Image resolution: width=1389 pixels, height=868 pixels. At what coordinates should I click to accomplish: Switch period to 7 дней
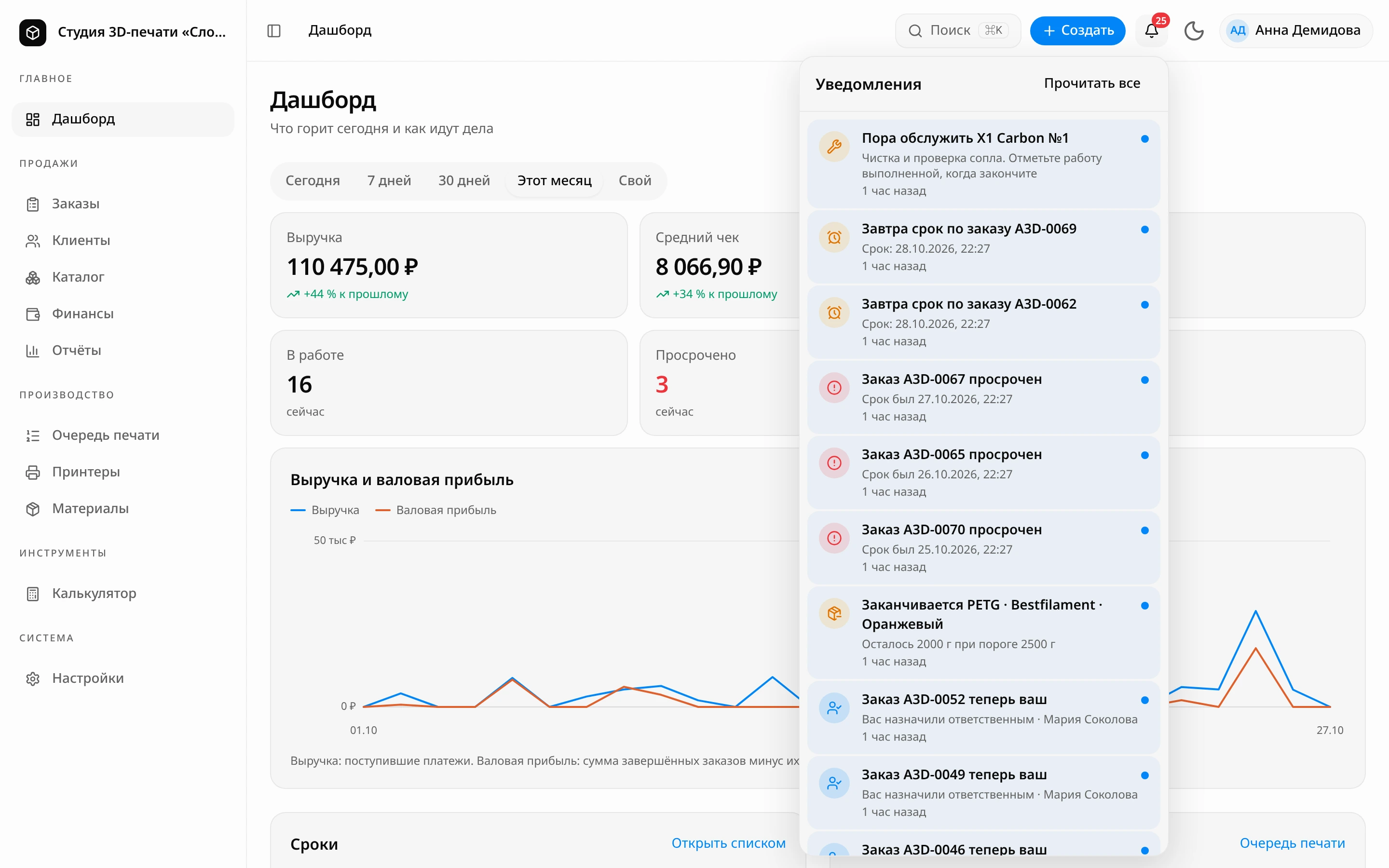(389, 181)
